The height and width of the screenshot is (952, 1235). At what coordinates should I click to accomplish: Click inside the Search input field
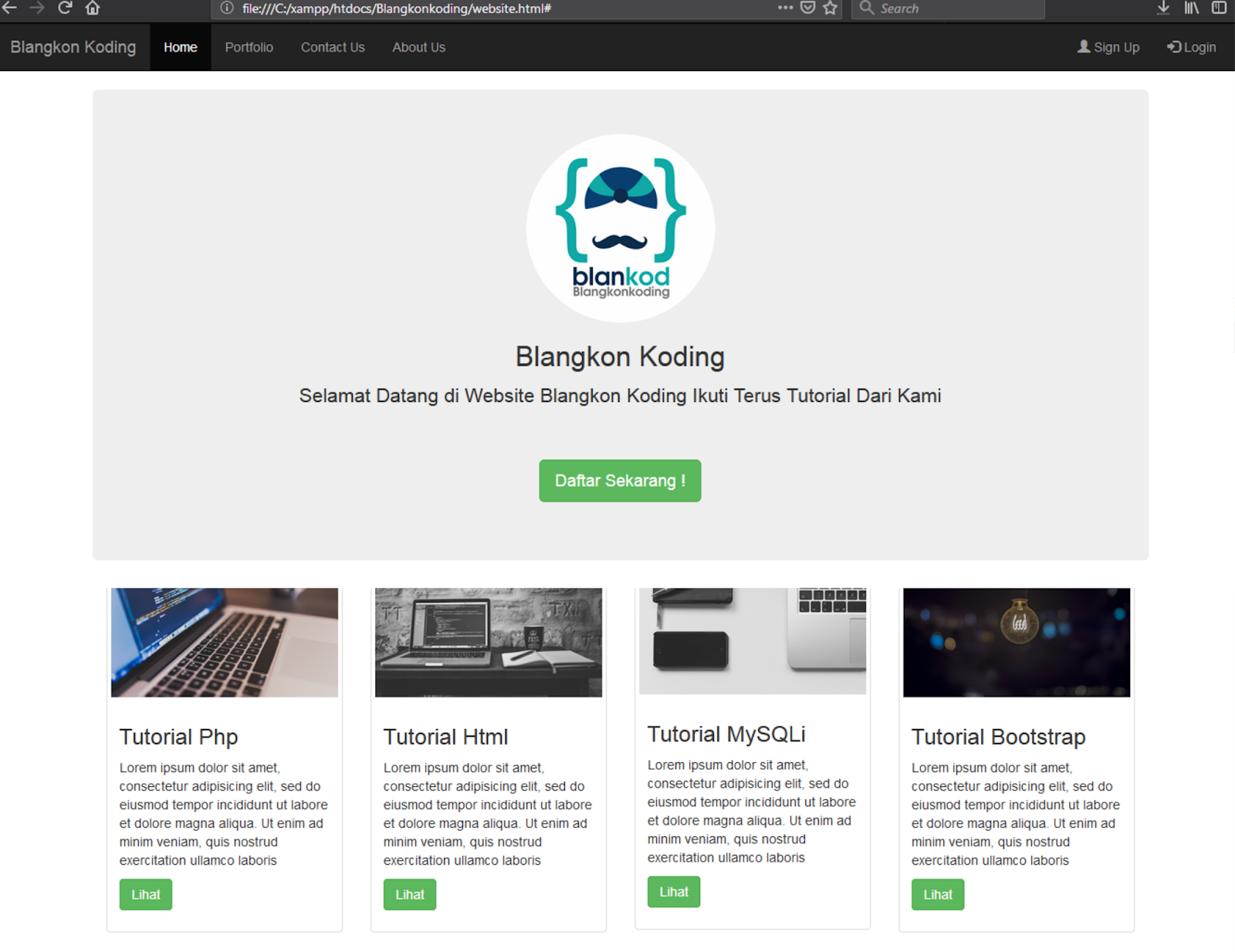click(x=949, y=9)
